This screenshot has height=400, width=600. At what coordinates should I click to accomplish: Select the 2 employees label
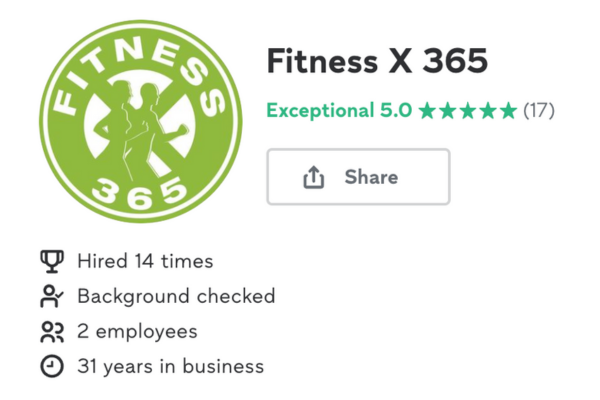(x=137, y=331)
